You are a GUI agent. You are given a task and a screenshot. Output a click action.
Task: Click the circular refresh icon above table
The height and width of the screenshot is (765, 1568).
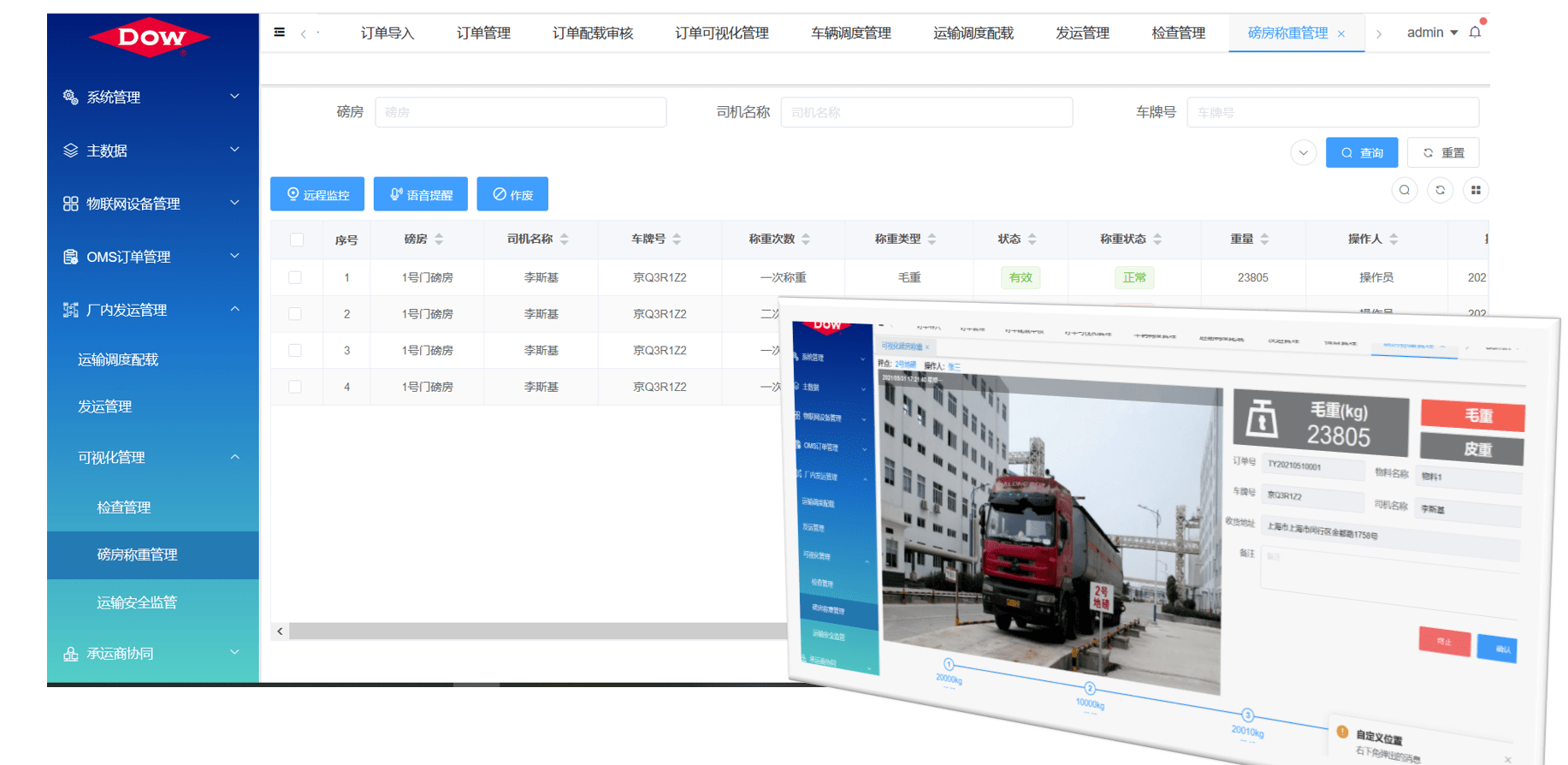point(1441,190)
